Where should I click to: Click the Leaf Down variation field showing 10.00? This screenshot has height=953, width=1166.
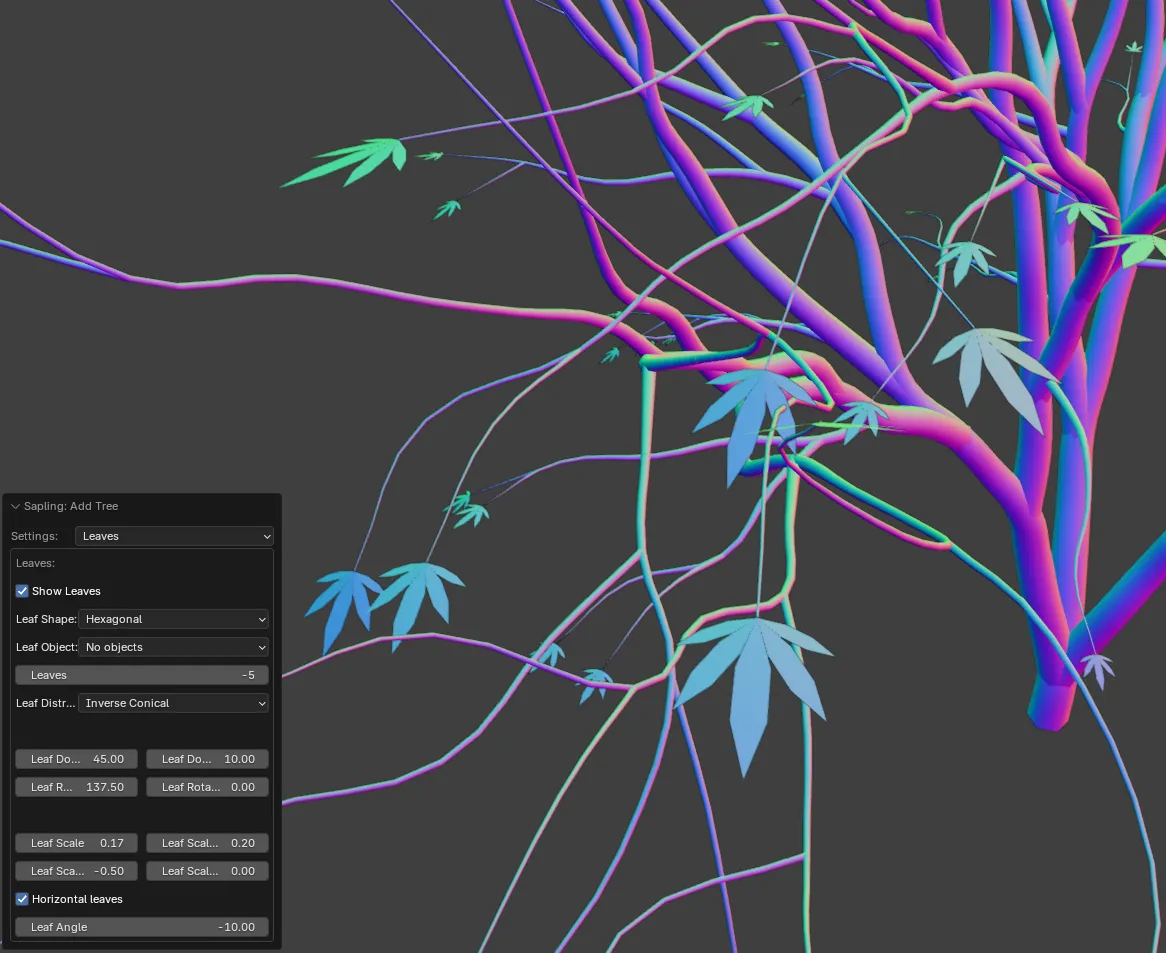point(207,759)
